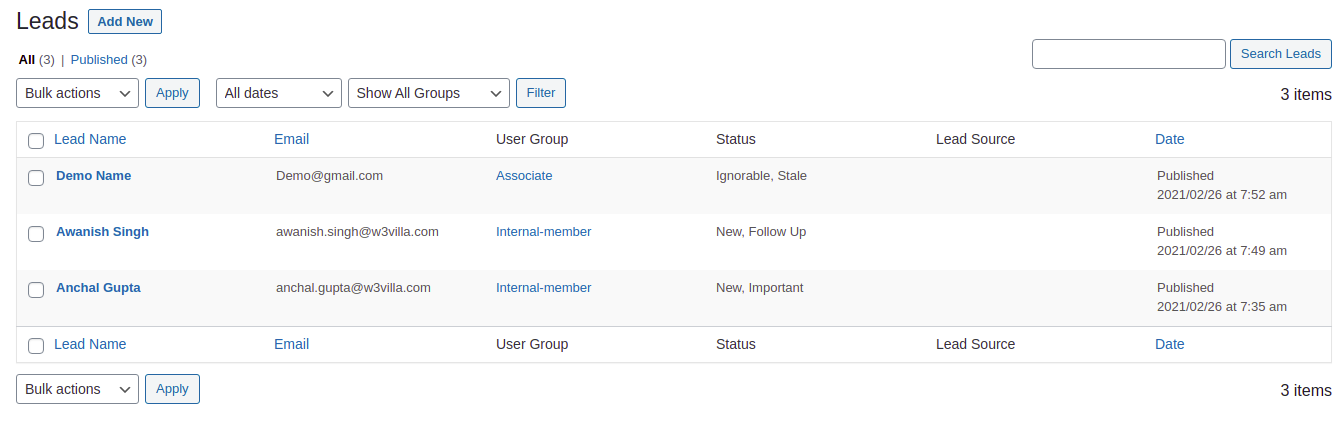1342x433 pixels.
Task: Expand the All dates filter dropdown
Action: click(x=279, y=93)
